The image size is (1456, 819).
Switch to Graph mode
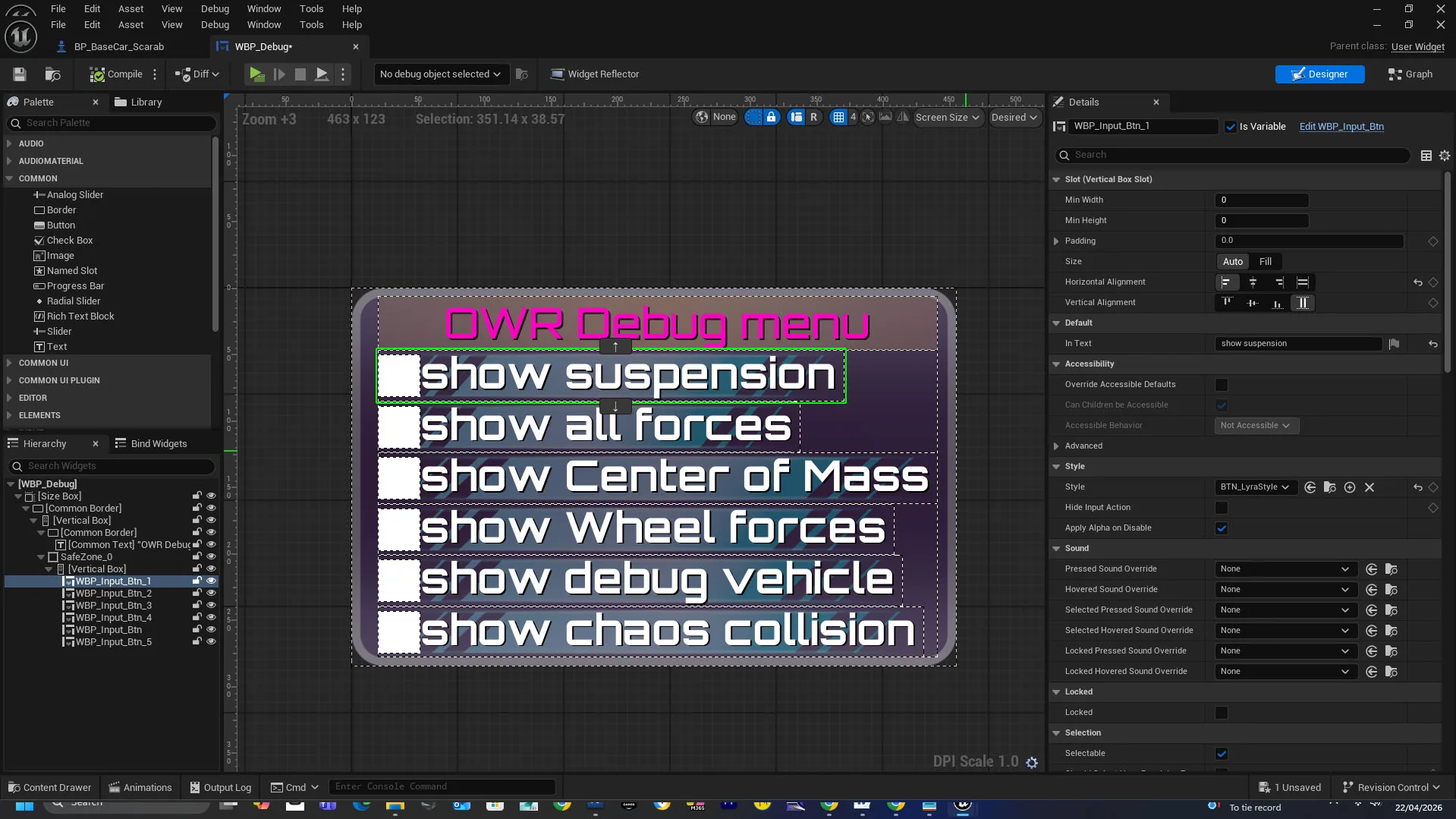coord(1410,74)
